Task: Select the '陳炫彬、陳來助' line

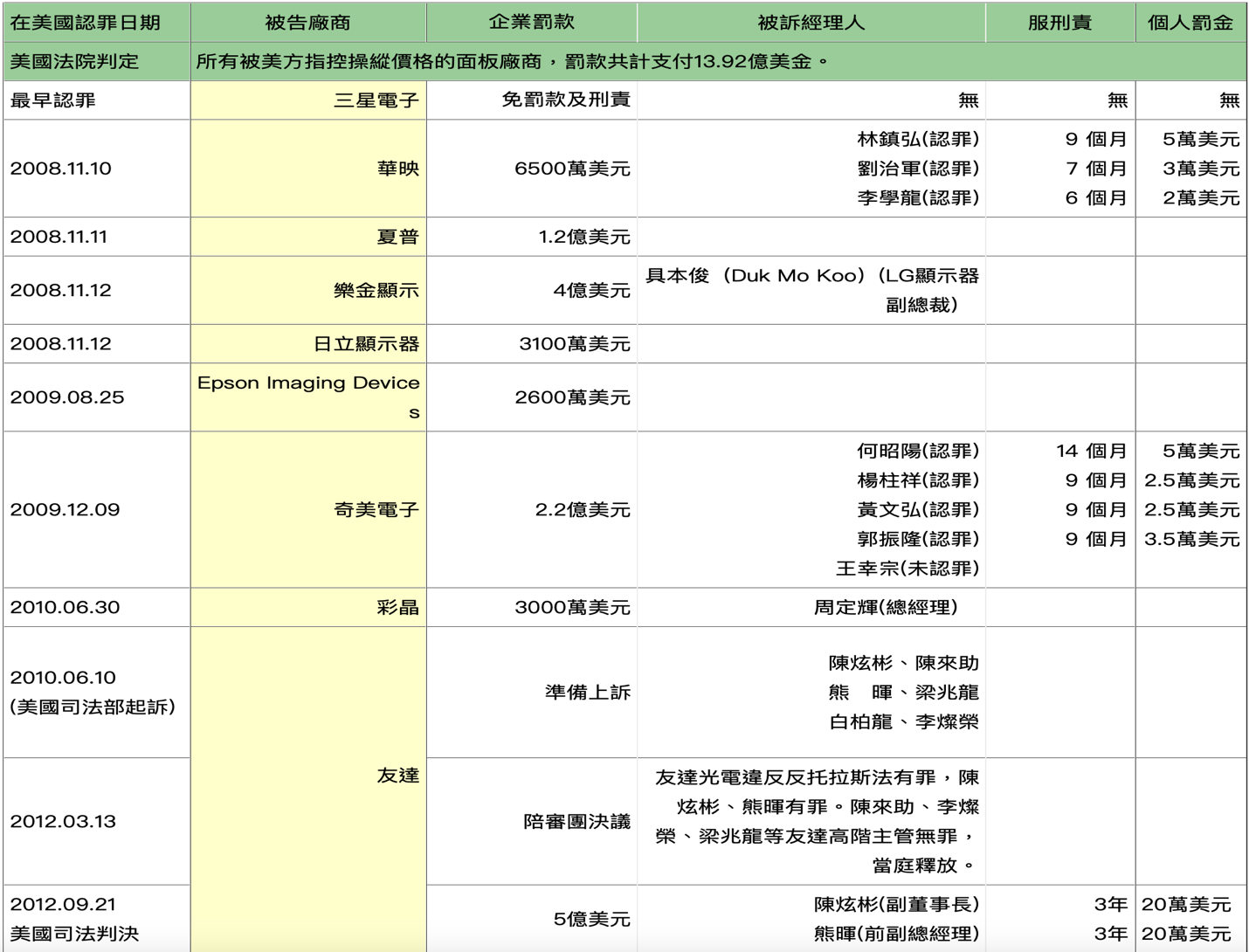Action: 904,663
